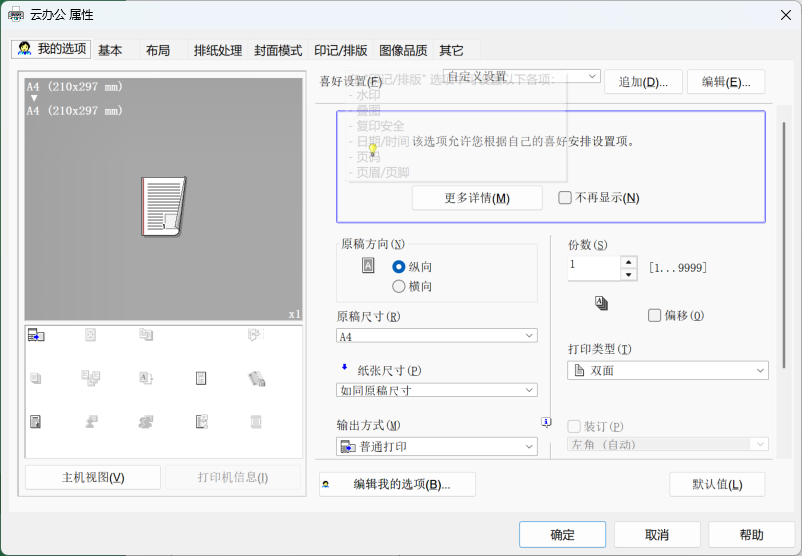The image size is (802, 556).
Task: Open the 喜好设置 dropdown
Action: (522, 76)
